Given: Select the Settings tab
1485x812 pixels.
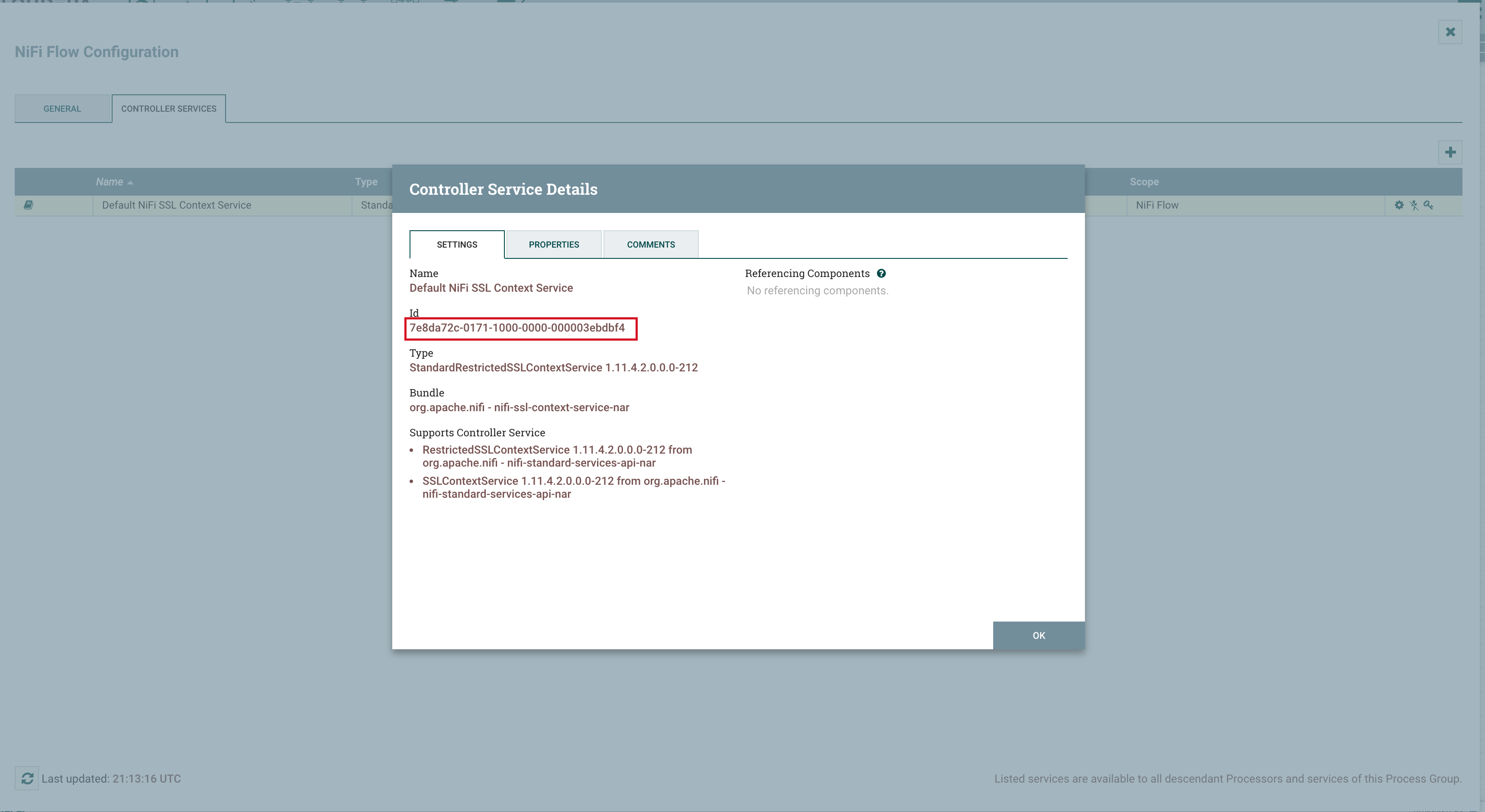Looking at the screenshot, I should 457,245.
